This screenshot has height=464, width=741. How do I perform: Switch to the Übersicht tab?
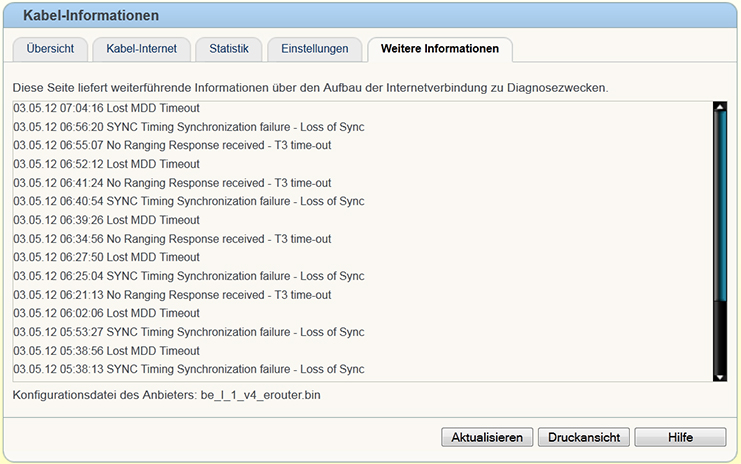coord(48,49)
